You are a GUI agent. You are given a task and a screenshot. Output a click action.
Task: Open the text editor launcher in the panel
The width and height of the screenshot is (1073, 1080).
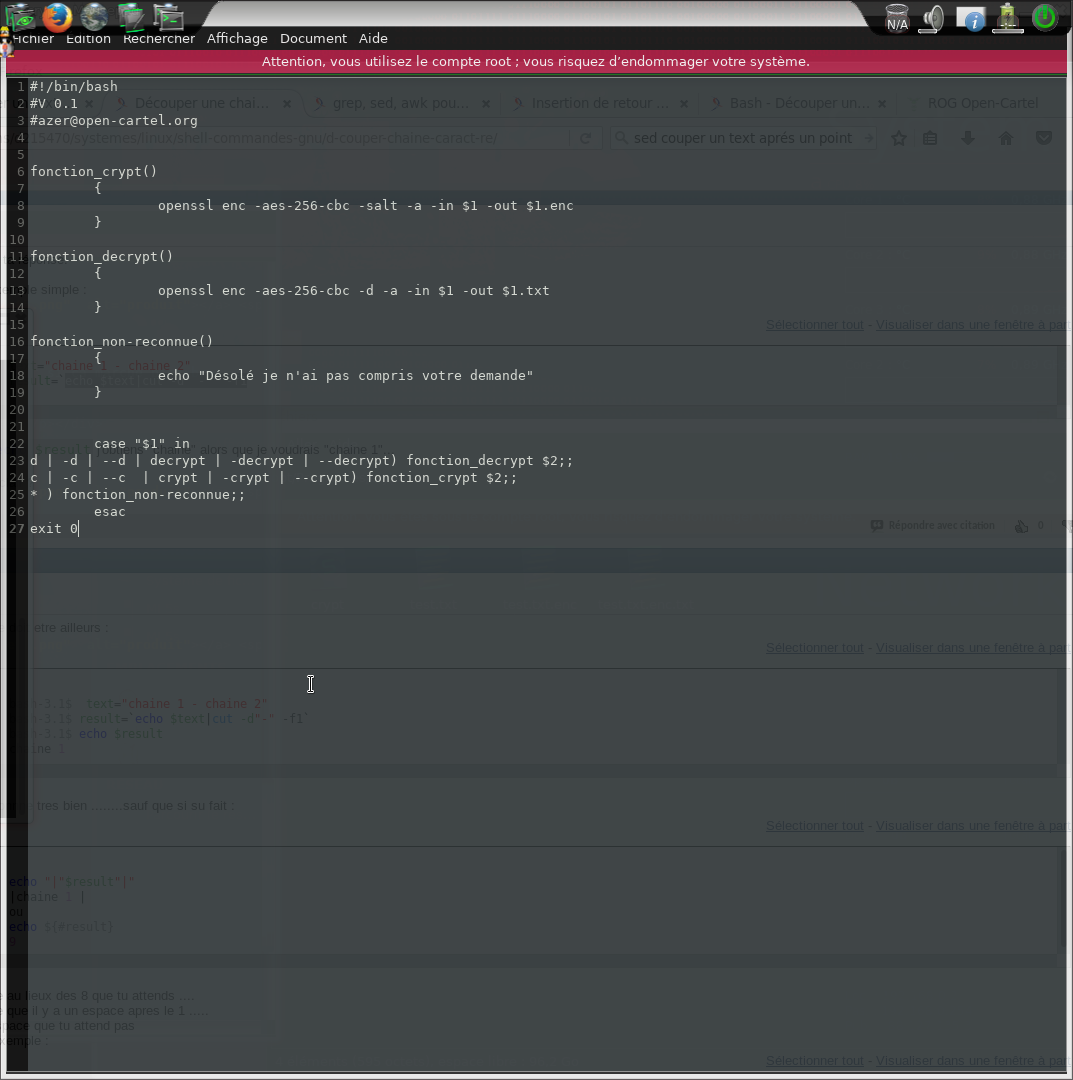click(x=131, y=17)
